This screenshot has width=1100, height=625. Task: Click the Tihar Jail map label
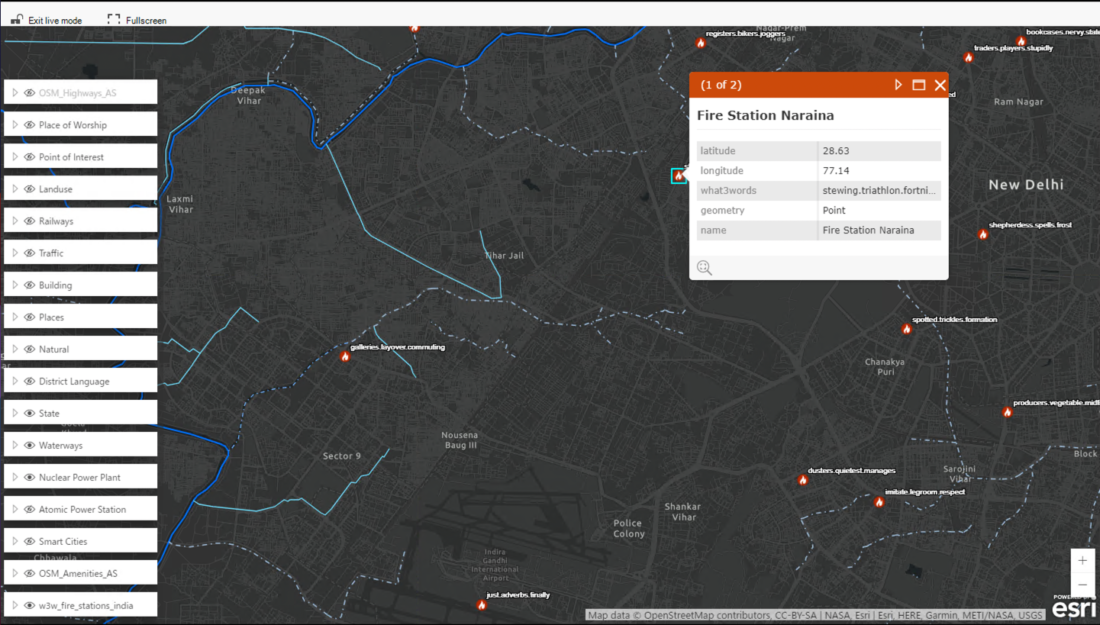(504, 255)
